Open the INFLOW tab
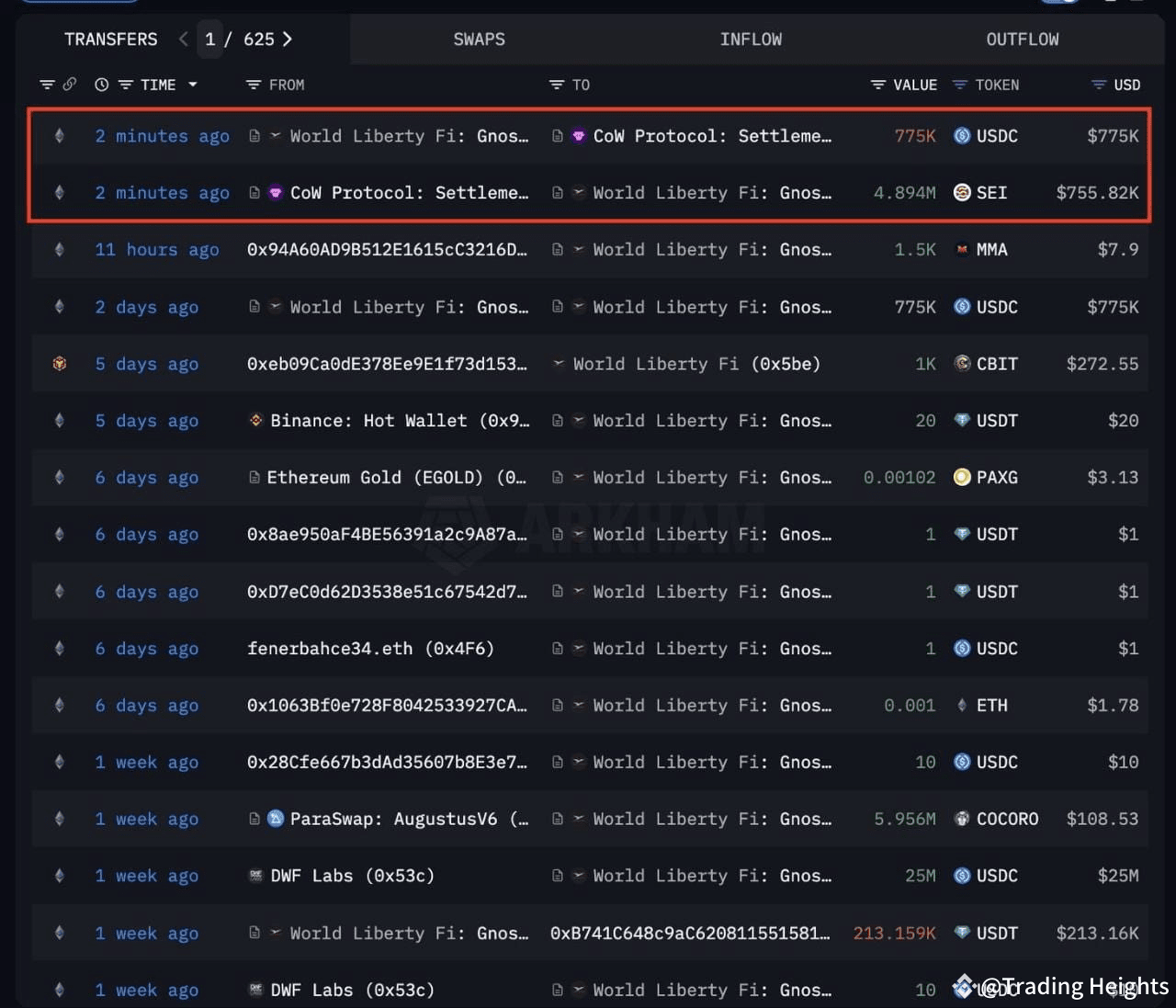This screenshot has width=1176, height=1008. click(x=751, y=40)
